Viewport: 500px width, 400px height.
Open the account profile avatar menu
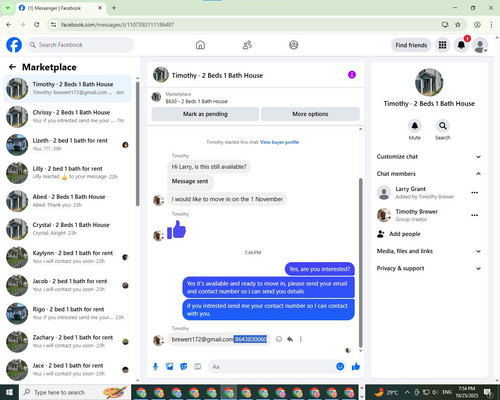(480, 45)
